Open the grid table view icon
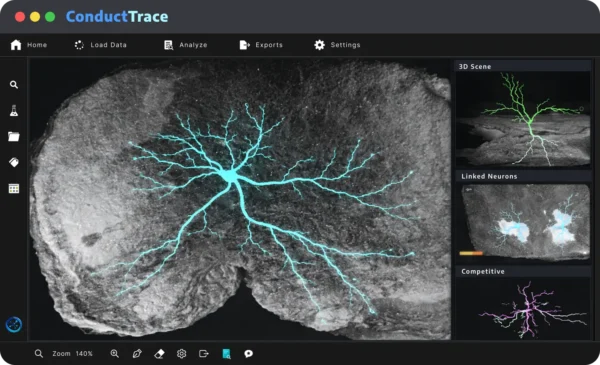Image resolution: width=600 pixels, height=365 pixels. click(14, 188)
